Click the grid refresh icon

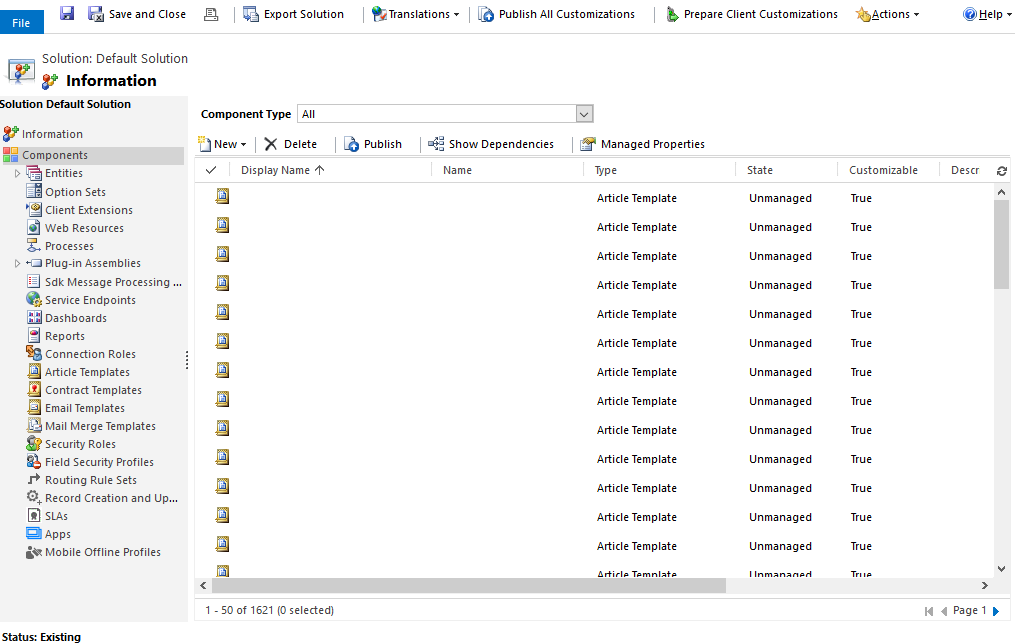1001,171
